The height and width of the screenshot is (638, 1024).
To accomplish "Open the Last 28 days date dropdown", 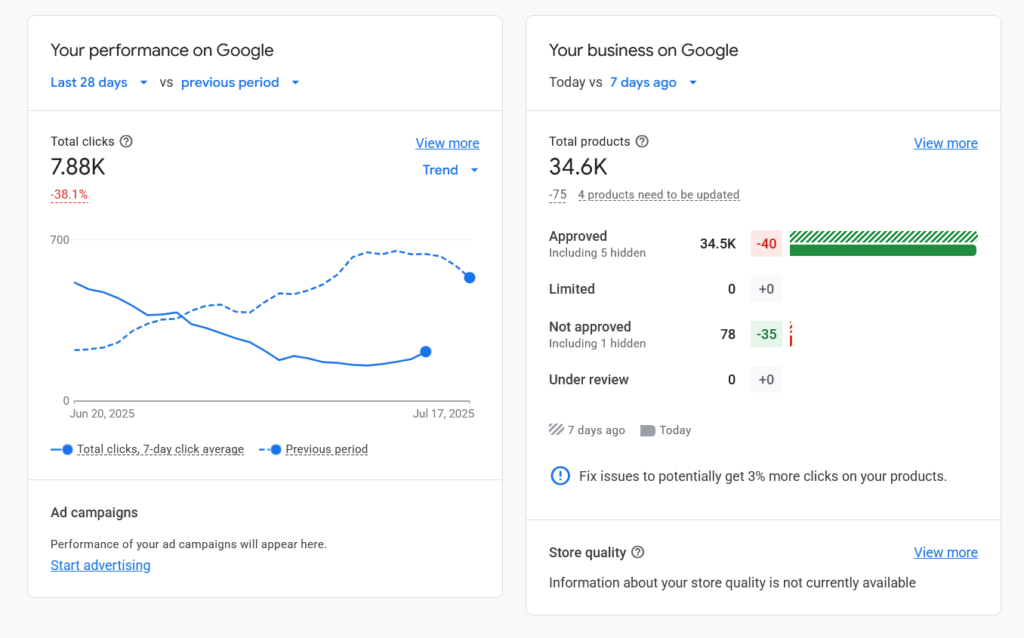I will pyautogui.click(x=99, y=83).
